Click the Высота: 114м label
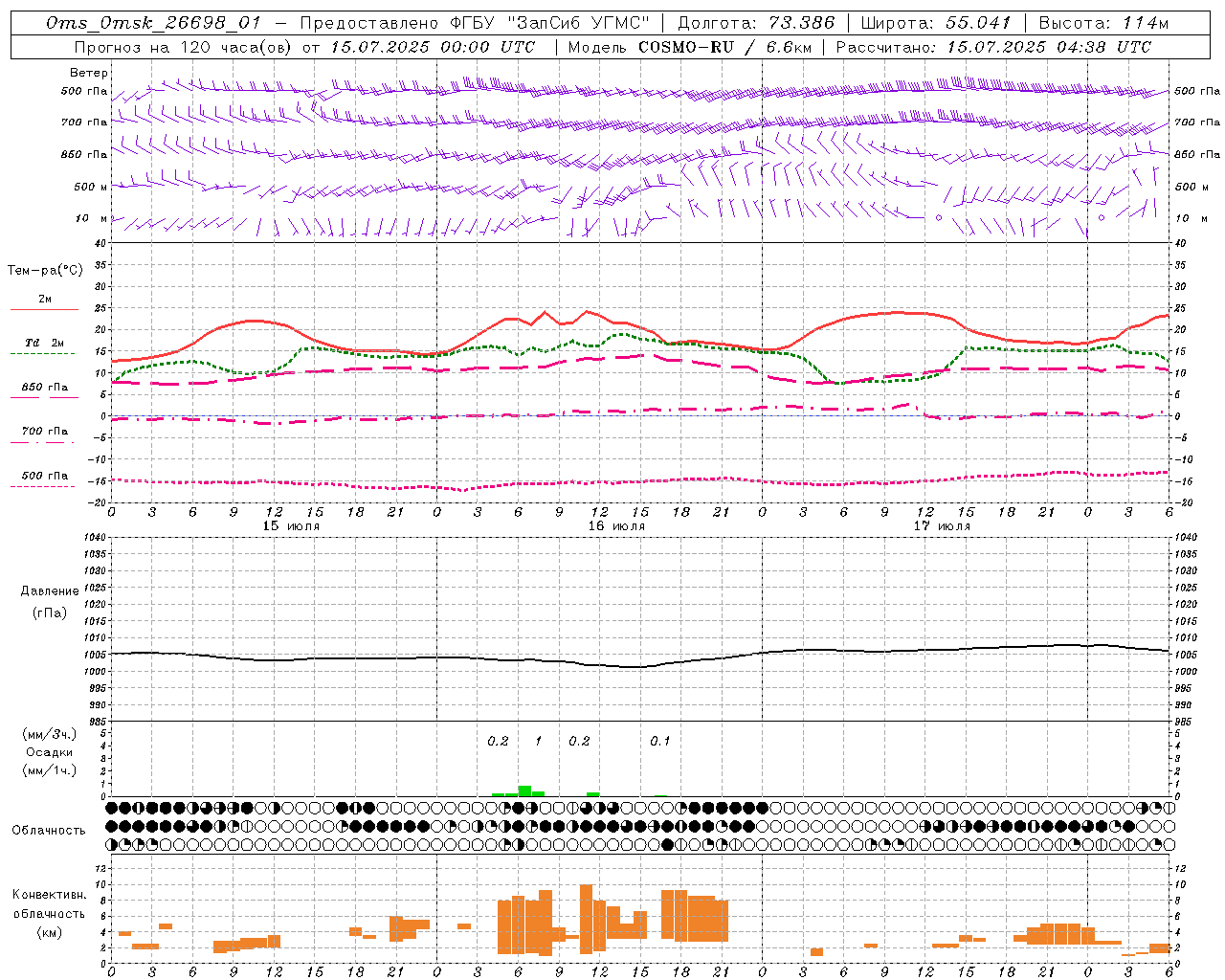 coord(1103,24)
